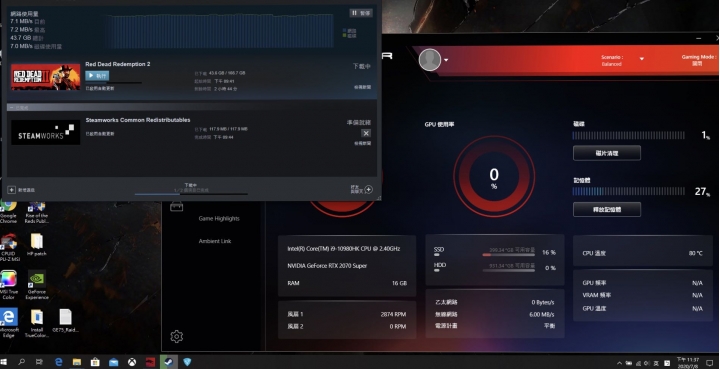This screenshot has width=720, height=369.
Task: Click the toolbox icon in Dragon Center sidebar
Action: coord(176,207)
